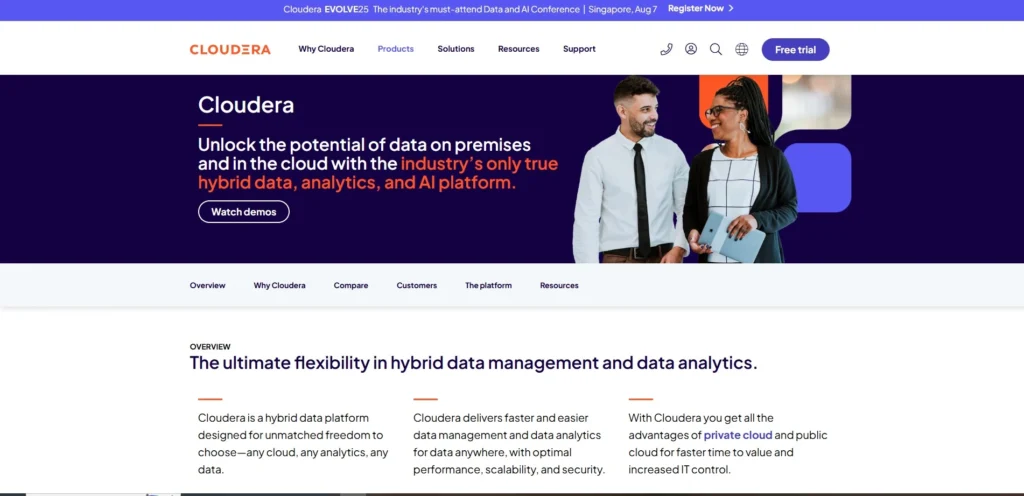
Task: Open the Products menu
Action: pyautogui.click(x=396, y=49)
